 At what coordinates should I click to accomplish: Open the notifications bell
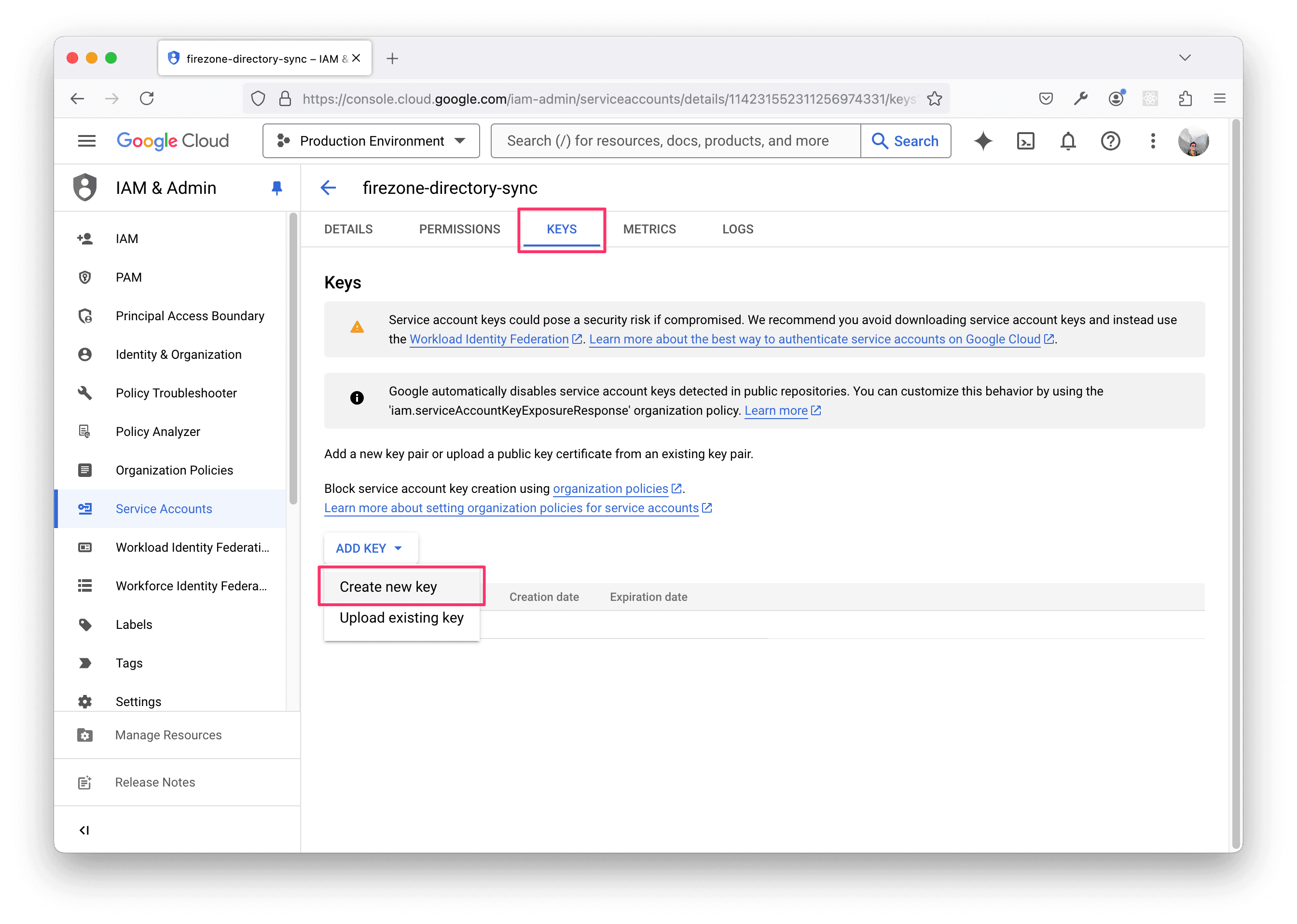point(1068,140)
